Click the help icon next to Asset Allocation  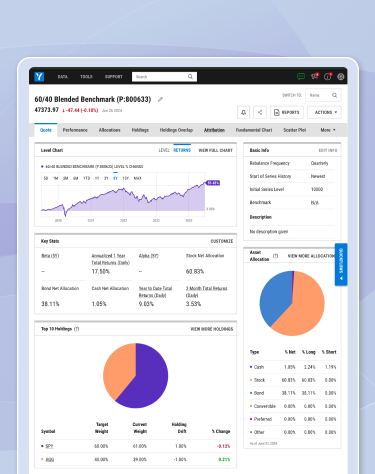(x=275, y=256)
